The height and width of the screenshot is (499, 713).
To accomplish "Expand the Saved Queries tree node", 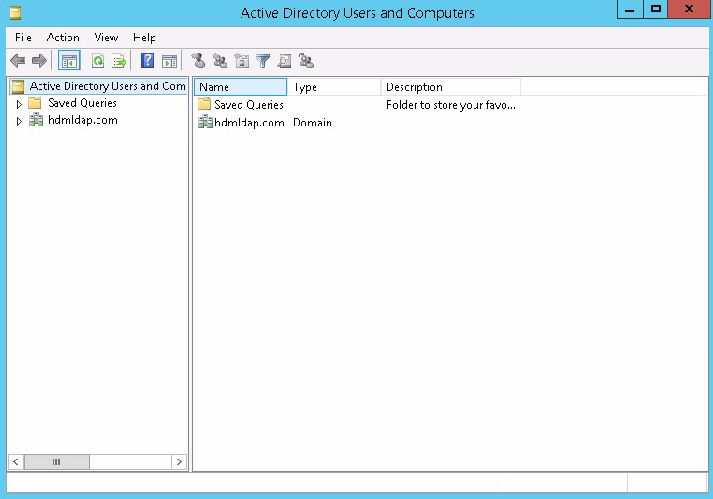I will click(19, 104).
